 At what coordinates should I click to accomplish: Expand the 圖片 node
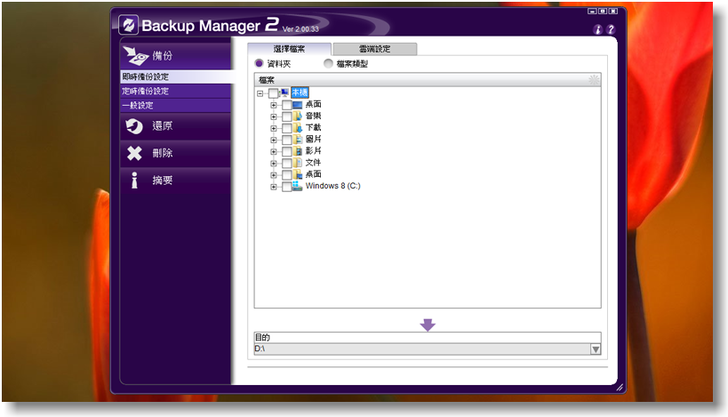(x=273, y=140)
